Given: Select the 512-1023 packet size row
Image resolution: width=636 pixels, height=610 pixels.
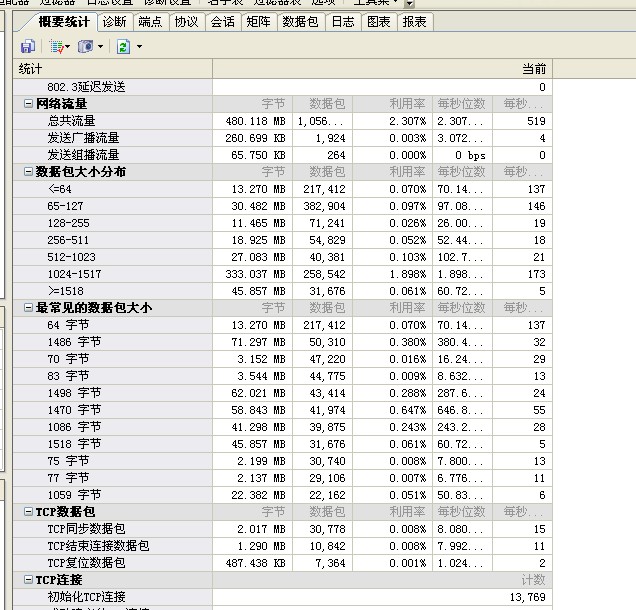Looking at the screenshot, I should pyautogui.click(x=282, y=257).
